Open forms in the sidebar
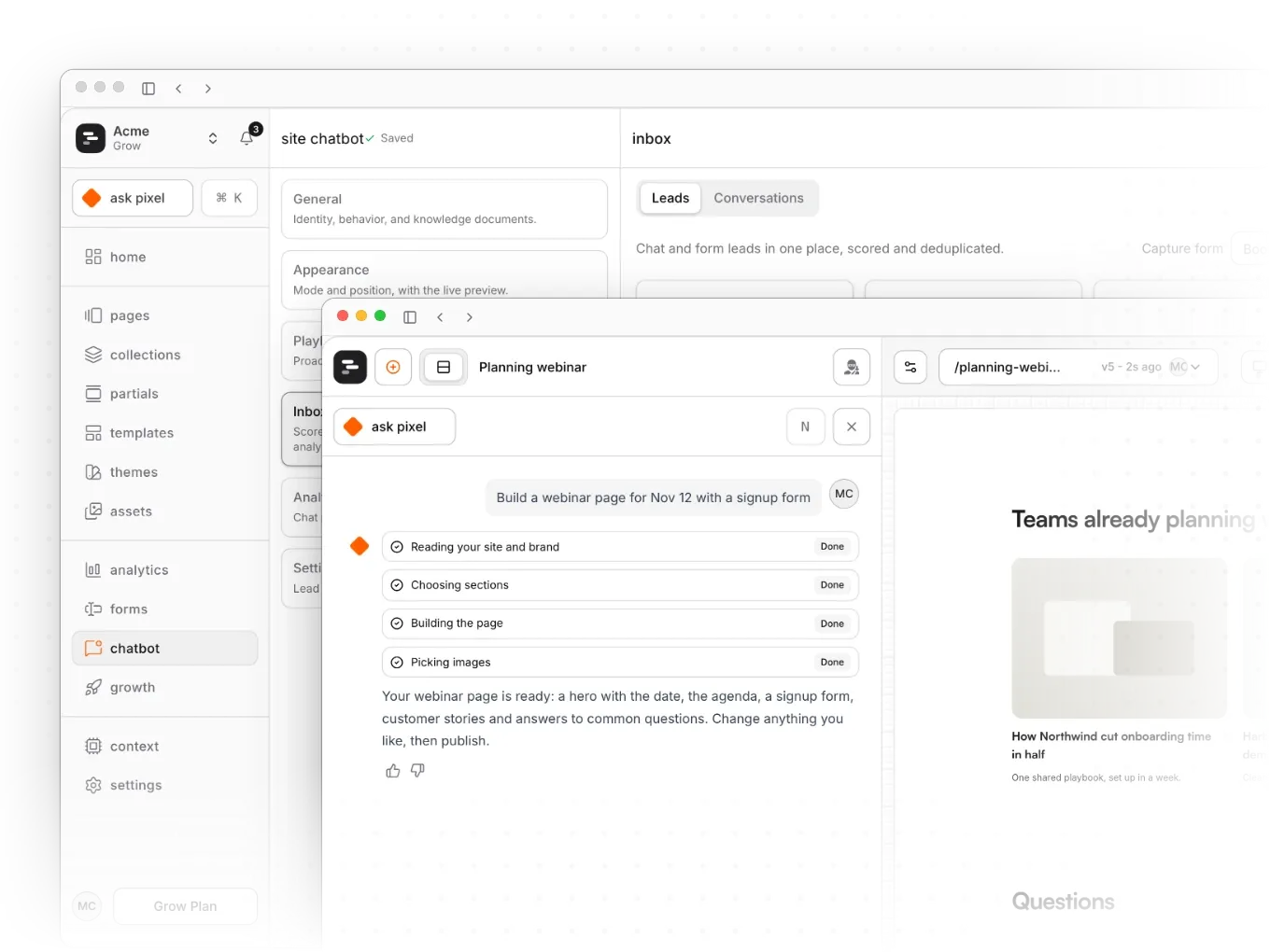The width and height of the screenshot is (1270, 952). click(164, 609)
